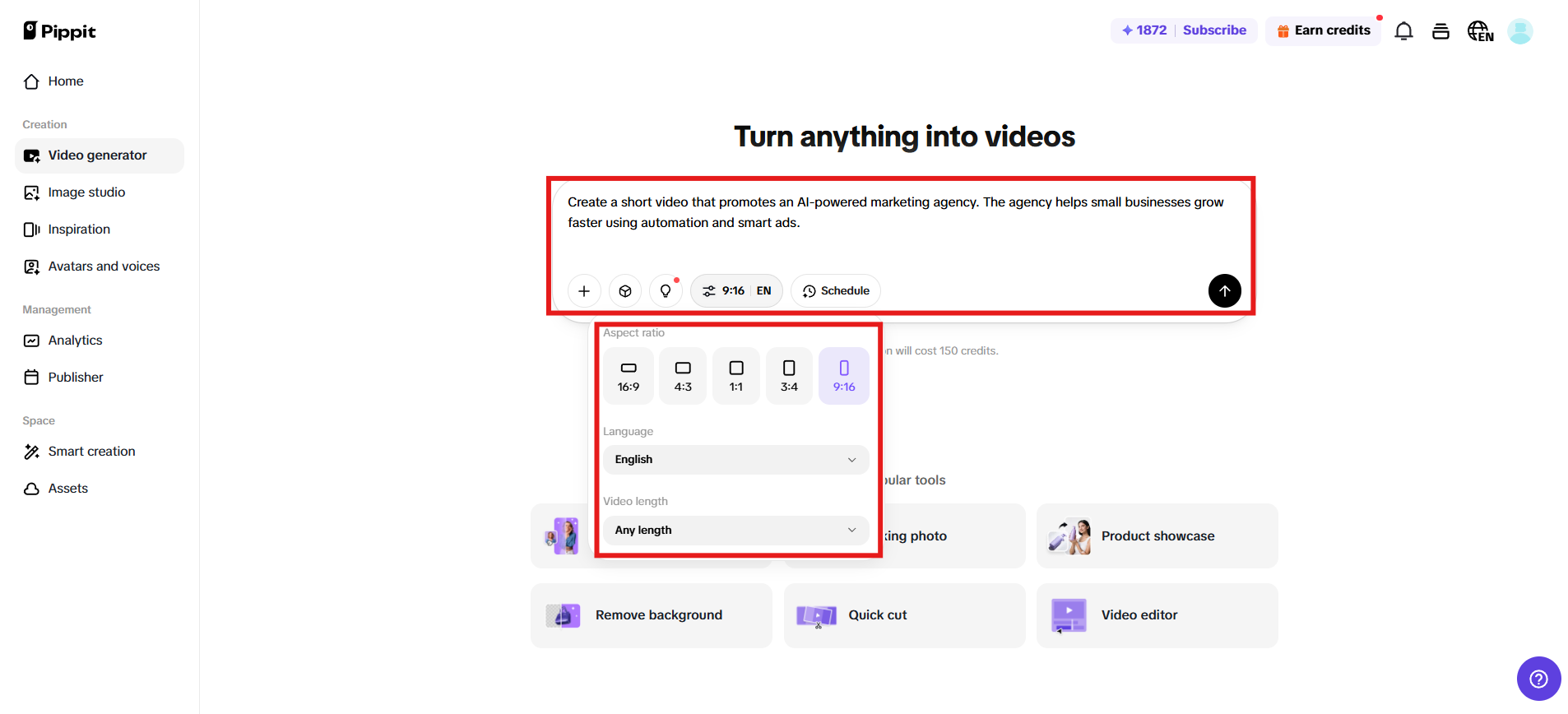Click the Product showcase thumbnail icon
1568x714 pixels.
point(1069,536)
